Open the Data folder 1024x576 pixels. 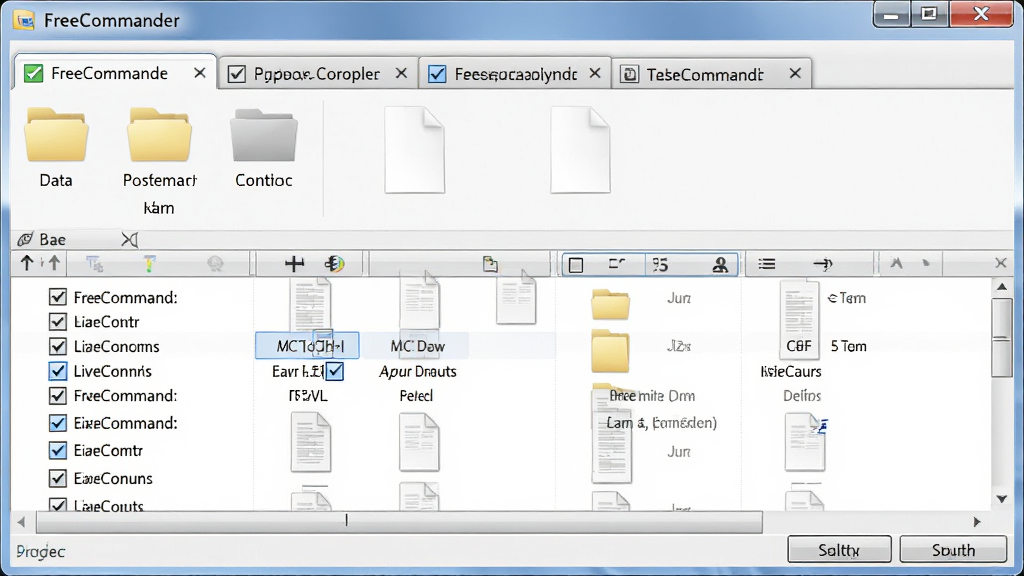click(56, 136)
